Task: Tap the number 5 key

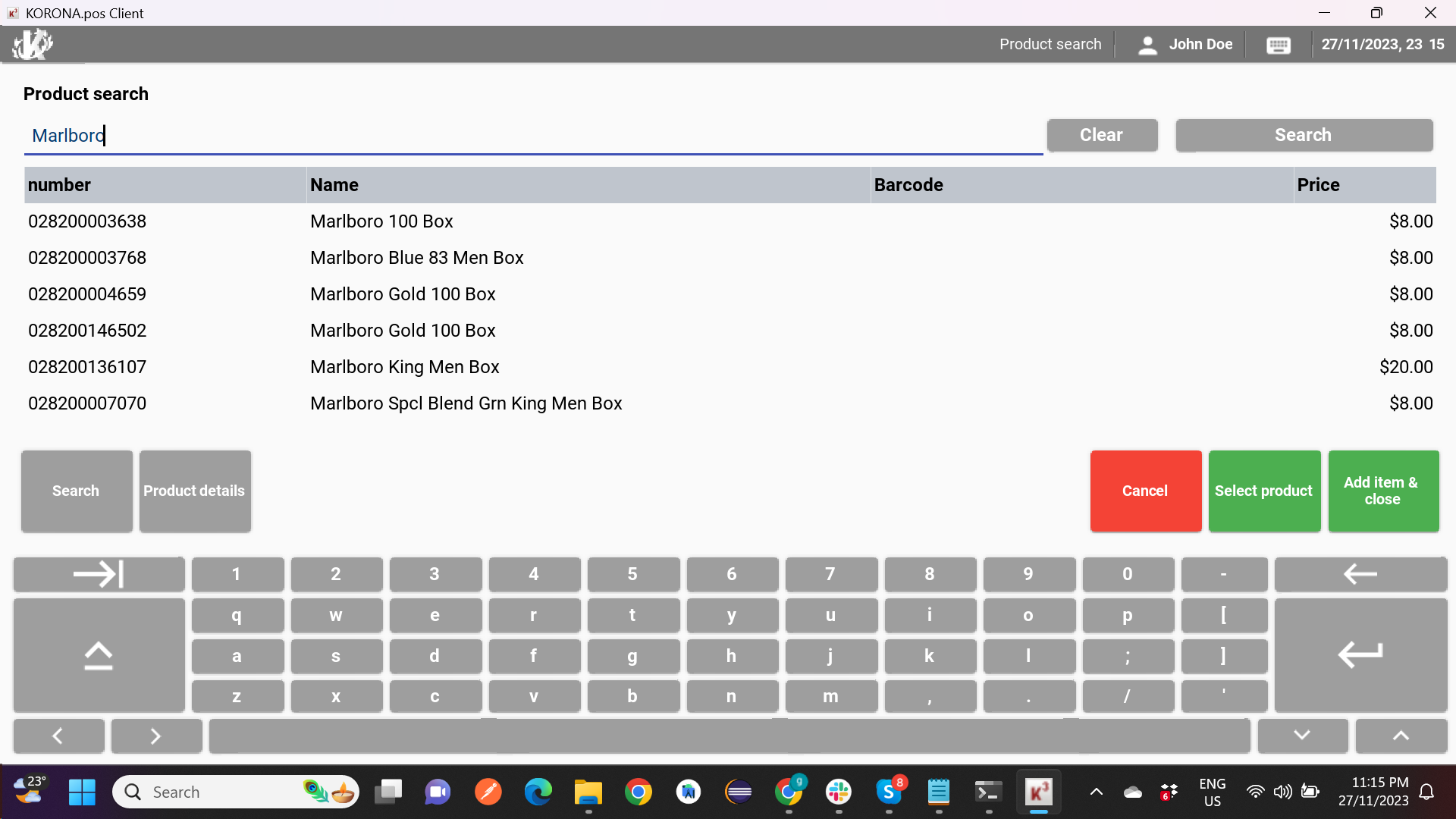Action: click(x=633, y=574)
